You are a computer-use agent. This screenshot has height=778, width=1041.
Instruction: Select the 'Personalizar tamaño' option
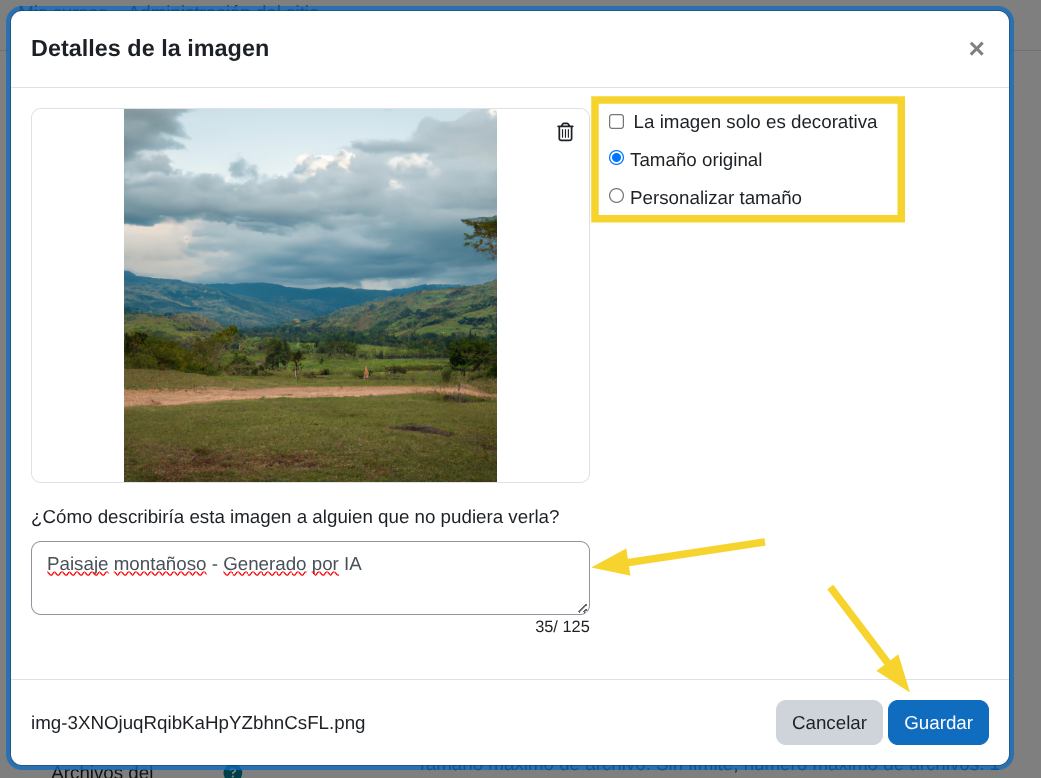coord(616,196)
